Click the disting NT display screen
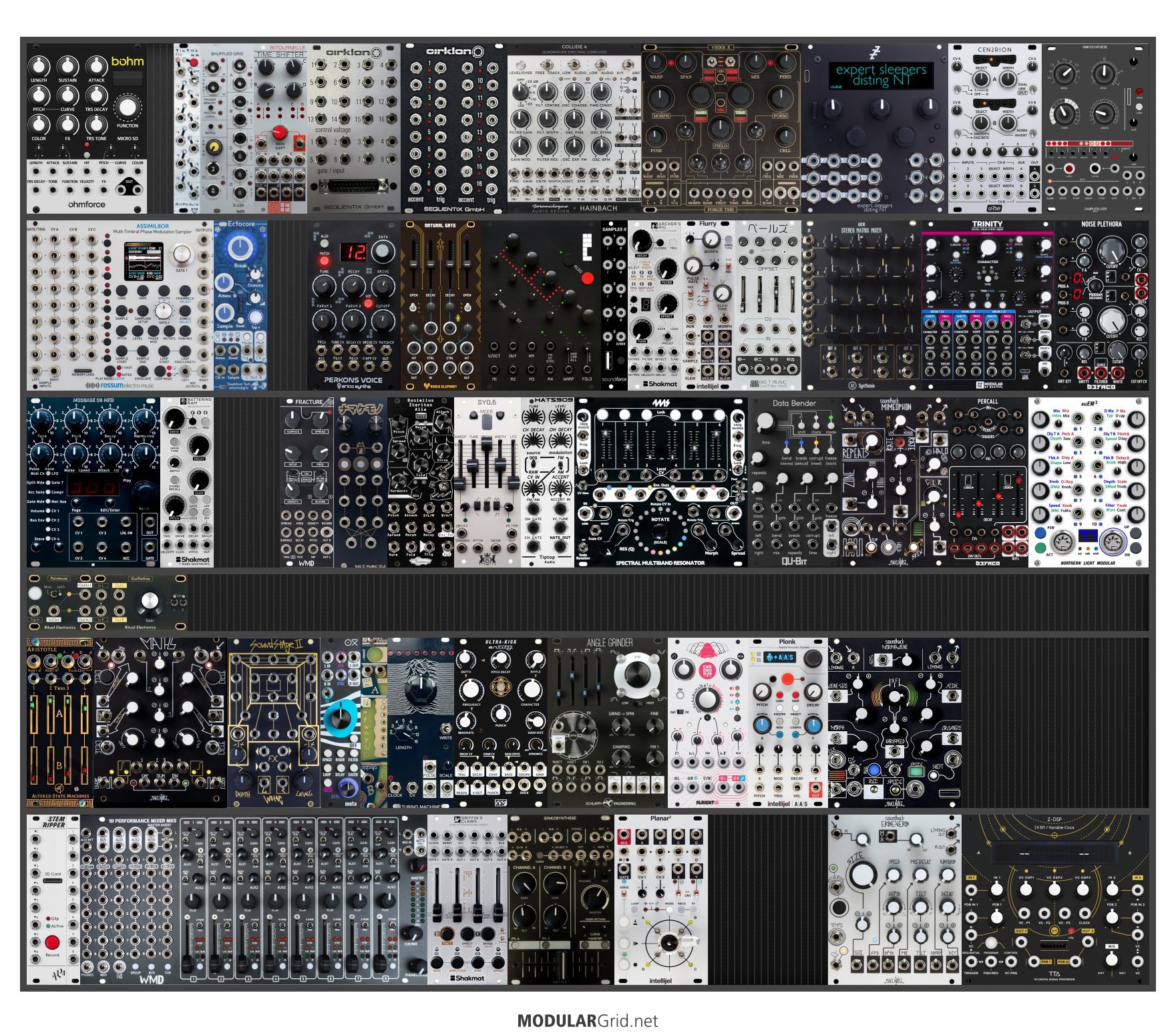Screen dimensions: 1176x1035 880,75
